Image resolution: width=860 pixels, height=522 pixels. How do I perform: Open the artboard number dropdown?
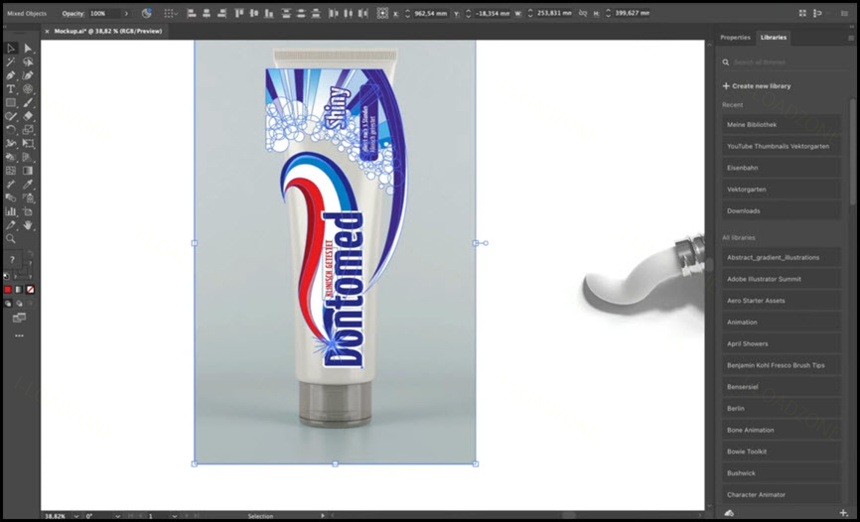[x=174, y=516]
